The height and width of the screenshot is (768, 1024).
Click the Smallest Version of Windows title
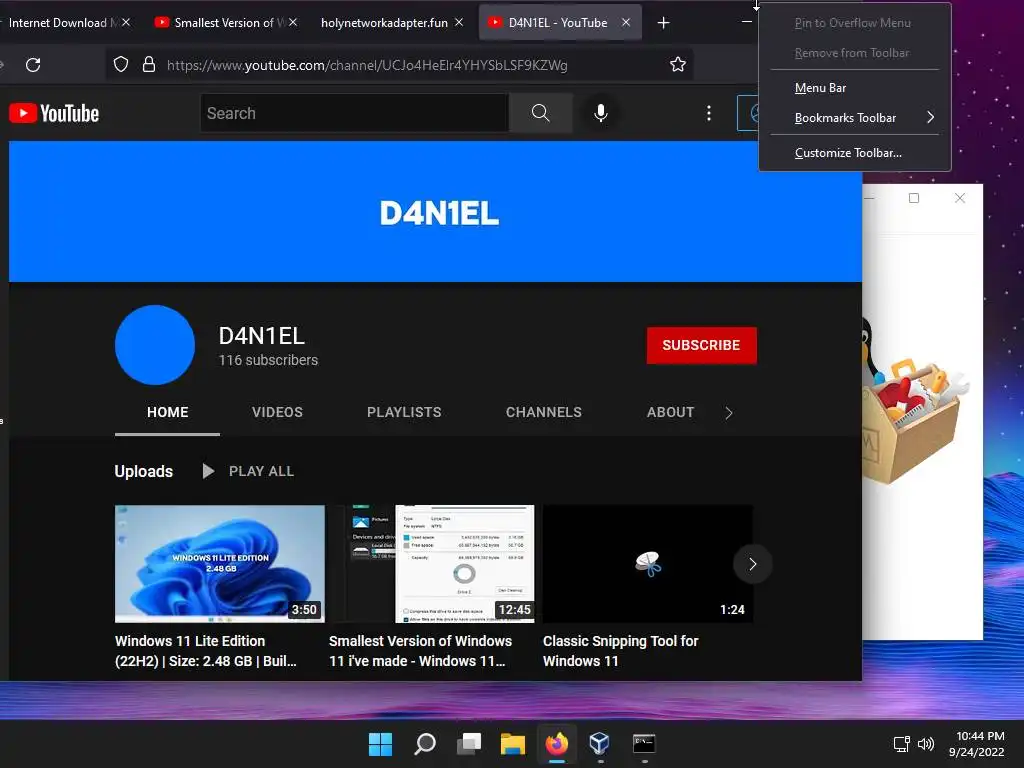[421, 651]
